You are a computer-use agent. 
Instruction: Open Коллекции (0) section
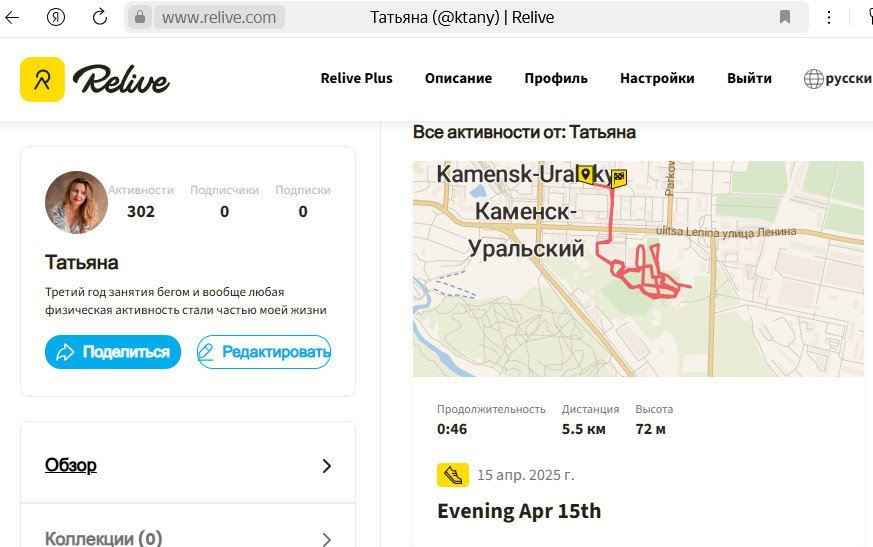(104, 538)
